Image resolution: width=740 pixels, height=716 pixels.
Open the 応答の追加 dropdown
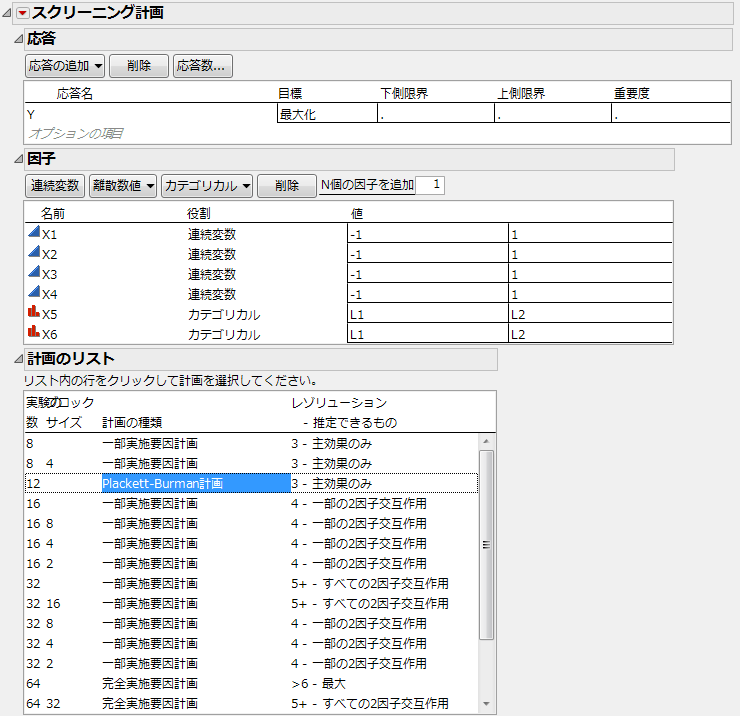pos(64,66)
